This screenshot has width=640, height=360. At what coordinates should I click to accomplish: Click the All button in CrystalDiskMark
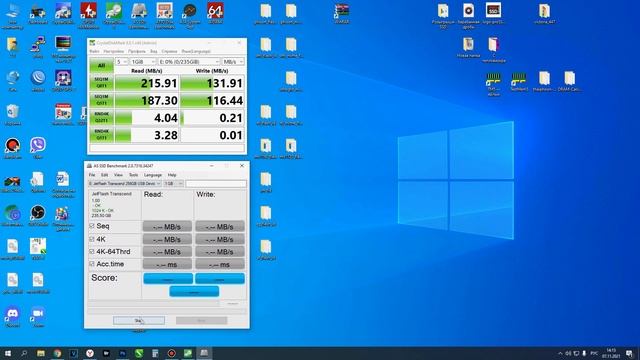pyautogui.click(x=101, y=65)
